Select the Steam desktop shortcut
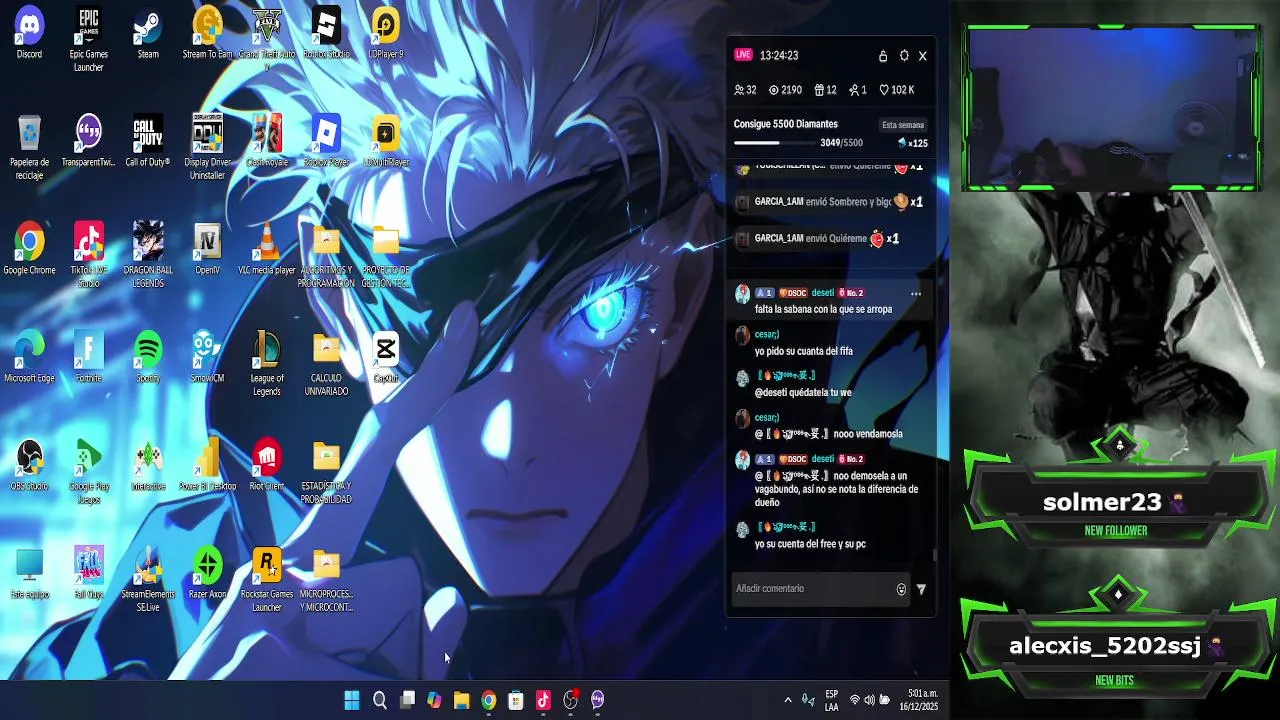 [148, 34]
